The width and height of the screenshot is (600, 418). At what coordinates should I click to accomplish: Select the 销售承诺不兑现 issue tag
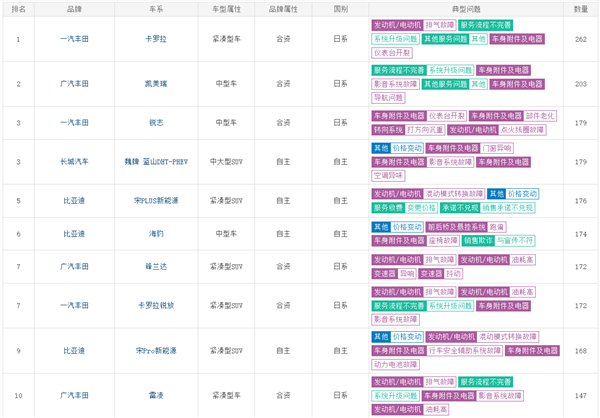coord(507,208)
